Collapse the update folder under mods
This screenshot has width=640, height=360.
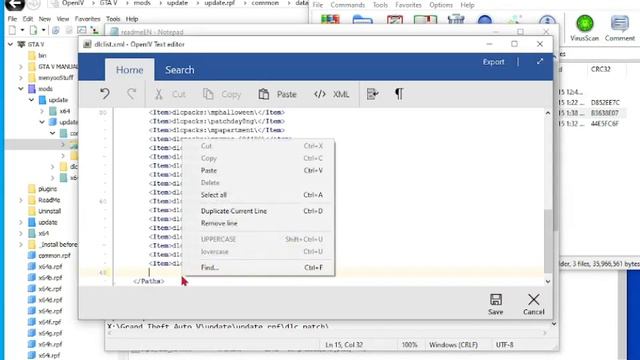(x=31, y=100)
